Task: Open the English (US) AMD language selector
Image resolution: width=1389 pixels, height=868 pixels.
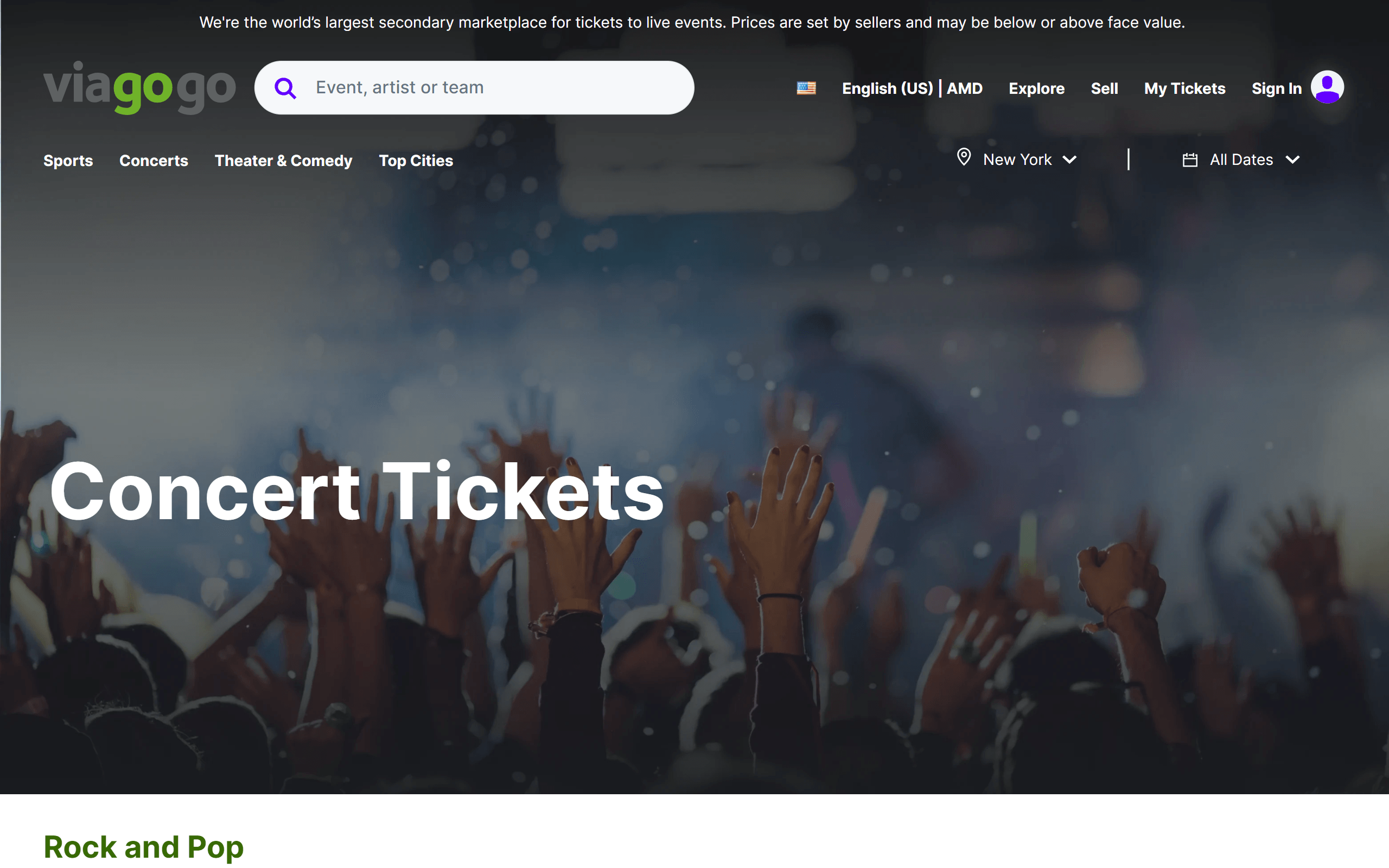Action: pyautogui.click(x=912, y=88)
